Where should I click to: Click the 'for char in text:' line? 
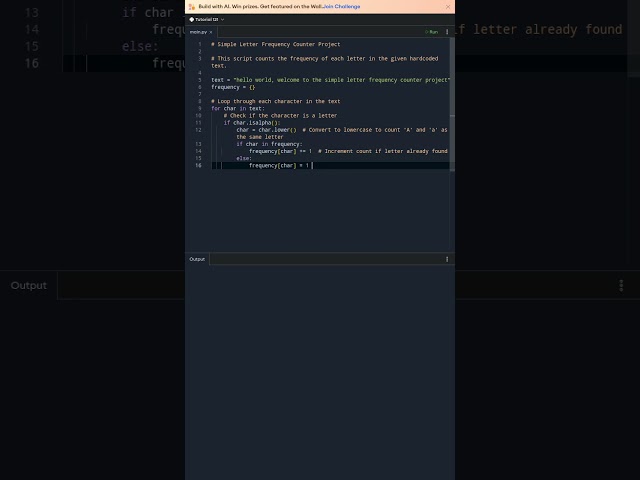pos(238,109)
